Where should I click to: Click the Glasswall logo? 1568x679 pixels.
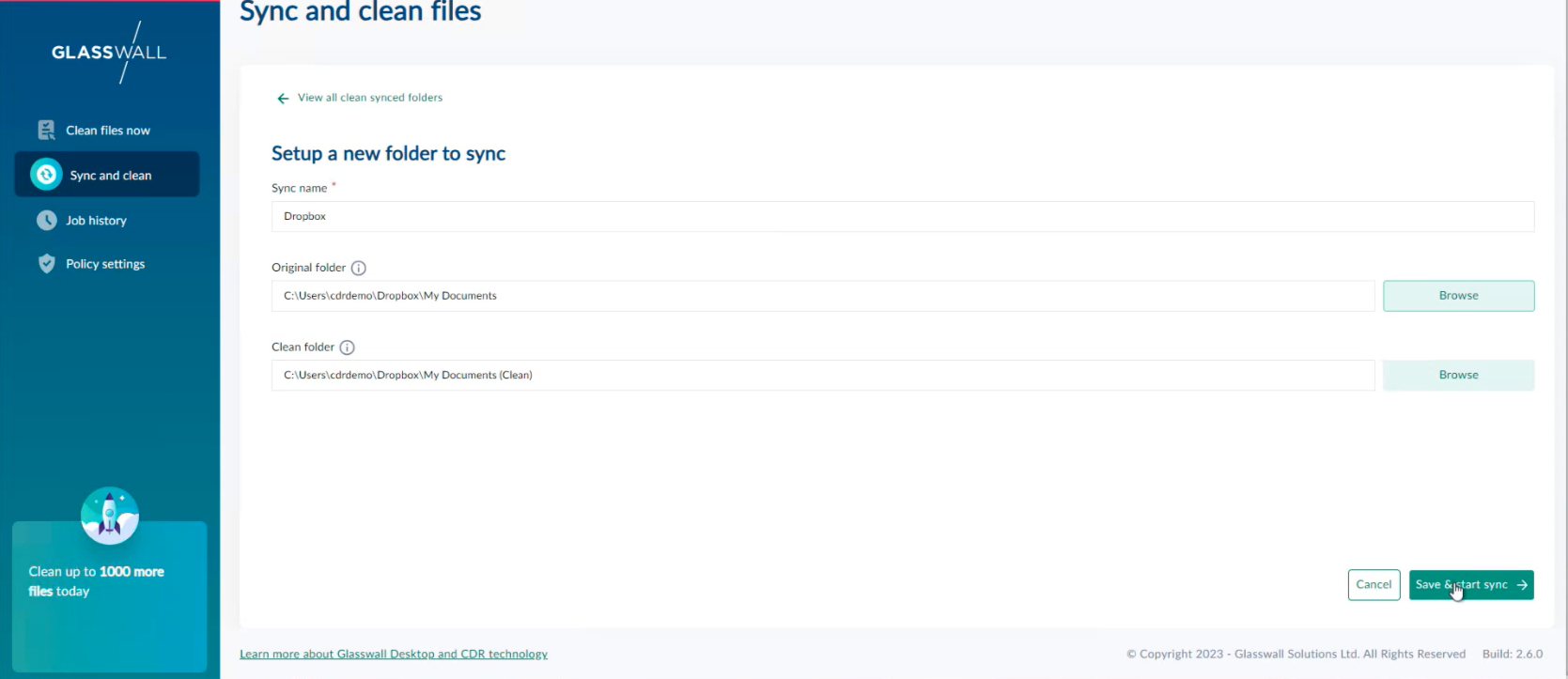click(x=109, y=53)
